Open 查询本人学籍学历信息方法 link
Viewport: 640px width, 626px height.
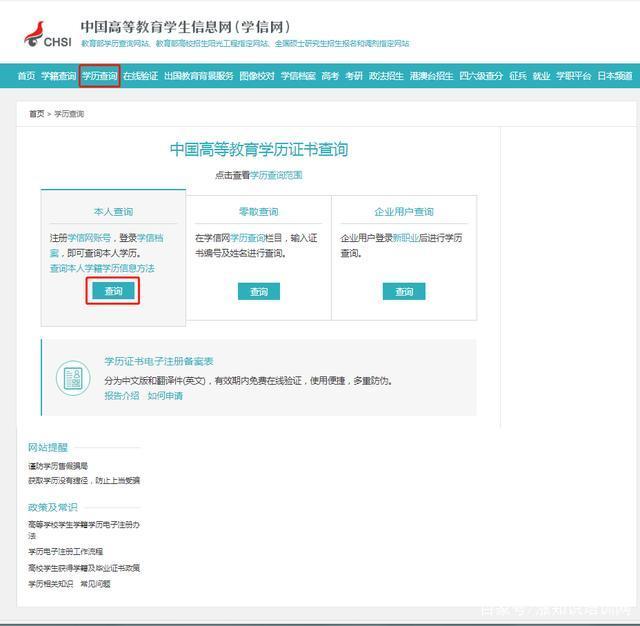pyautogui.click(x=102, y=268)
